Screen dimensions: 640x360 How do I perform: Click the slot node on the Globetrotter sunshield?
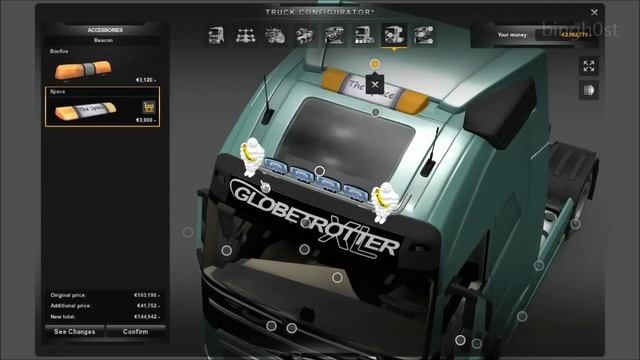pyautogui.click(x=305, y=223)
